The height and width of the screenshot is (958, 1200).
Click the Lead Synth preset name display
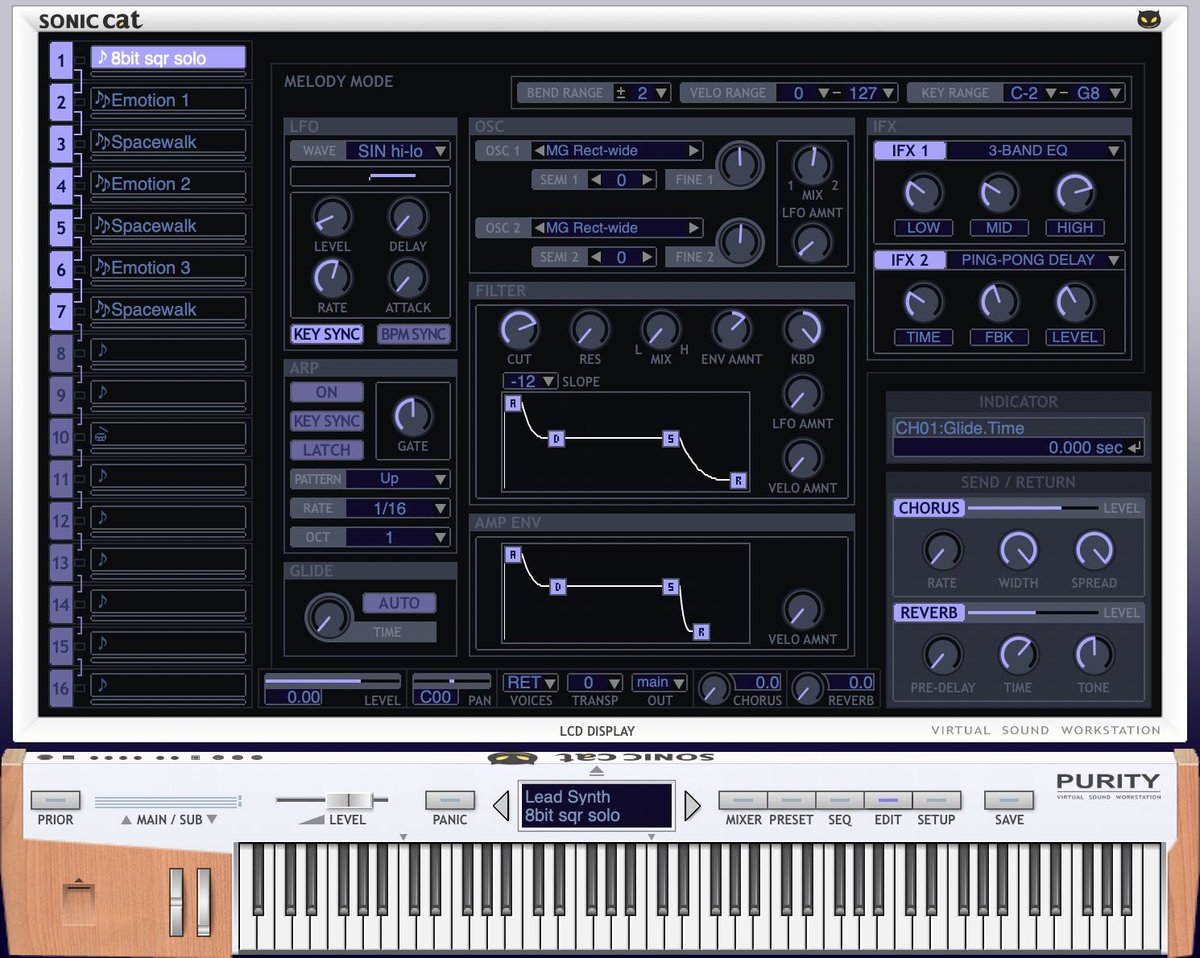pyautogui.click(x=596, y=806)
